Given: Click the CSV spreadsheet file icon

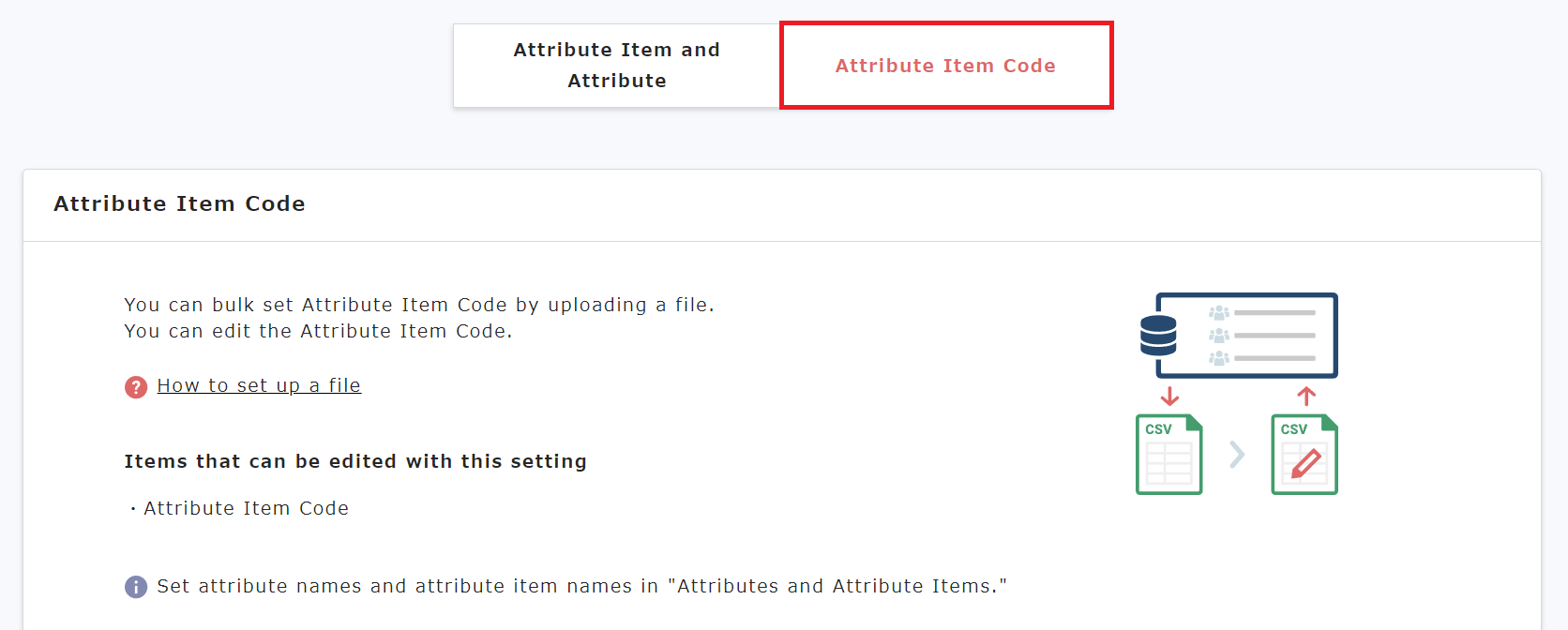Looking at the screenshot, I should pyautogui.click(x=1168, y=455).
